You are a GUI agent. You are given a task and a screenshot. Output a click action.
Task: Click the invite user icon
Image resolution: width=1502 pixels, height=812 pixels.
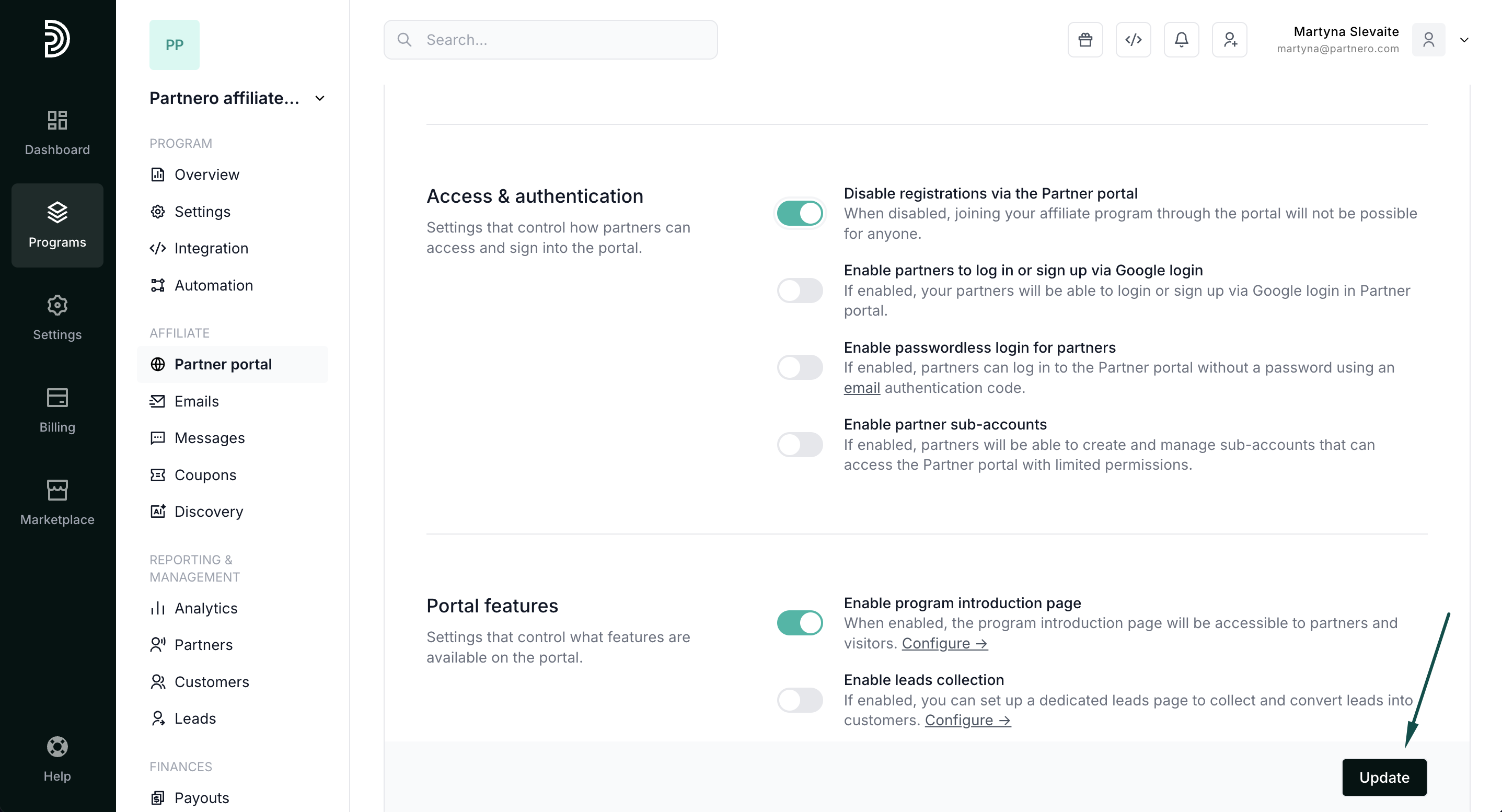[1229, 40]
